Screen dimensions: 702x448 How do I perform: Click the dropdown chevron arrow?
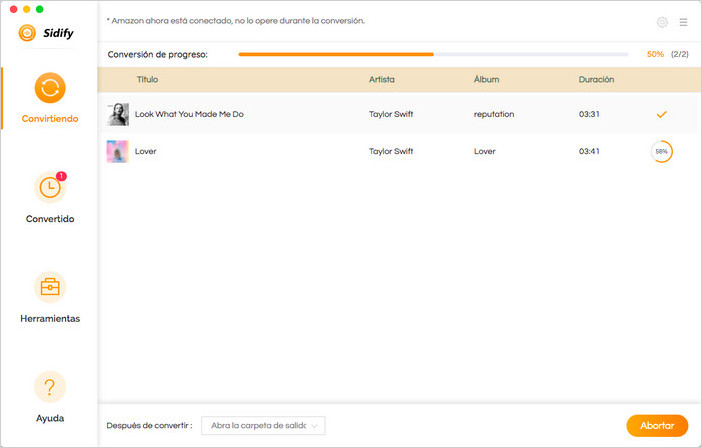click(x=314, y=426)
